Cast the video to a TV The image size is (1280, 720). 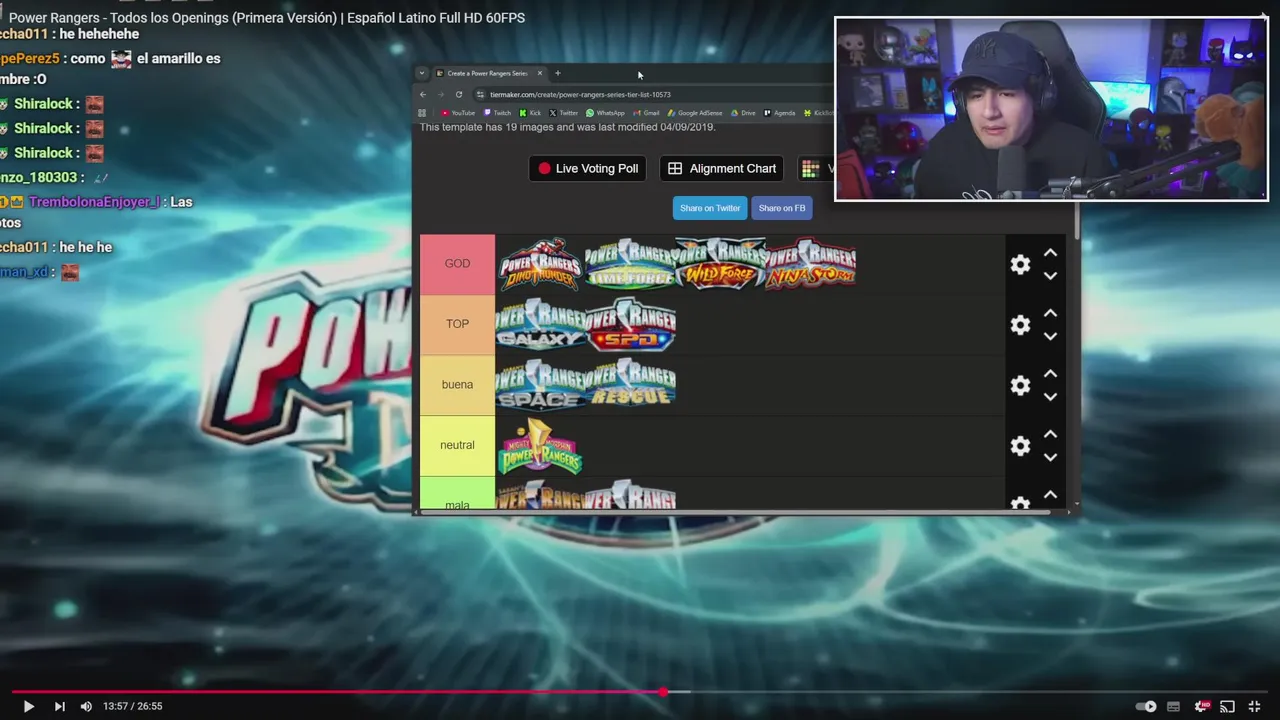coord(1228,706)
